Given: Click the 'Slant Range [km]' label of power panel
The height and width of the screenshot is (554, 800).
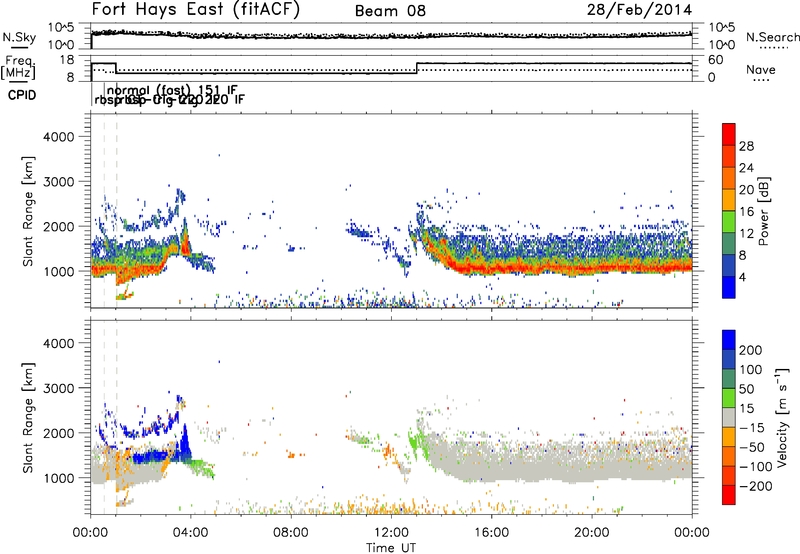Looking at the screenshot, I should click(x=28, y=211).
